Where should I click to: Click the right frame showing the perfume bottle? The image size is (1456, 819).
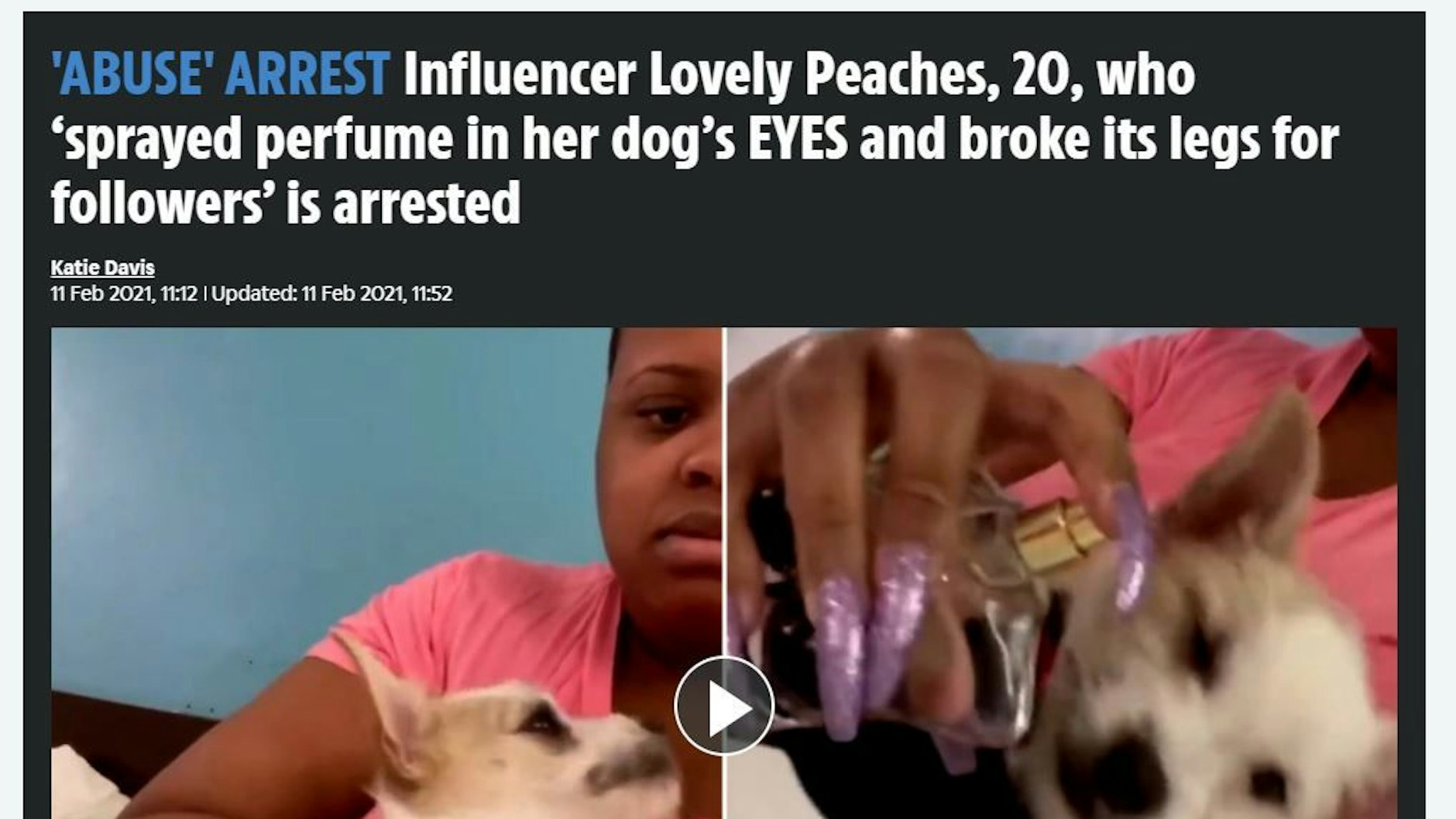coord(1062,573)
